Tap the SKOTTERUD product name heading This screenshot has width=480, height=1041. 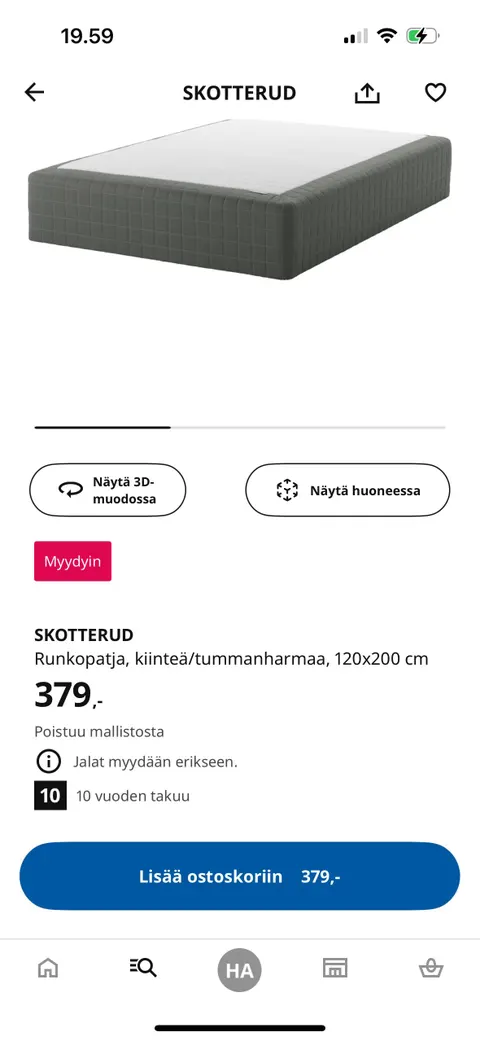click(x=84, y=635)
